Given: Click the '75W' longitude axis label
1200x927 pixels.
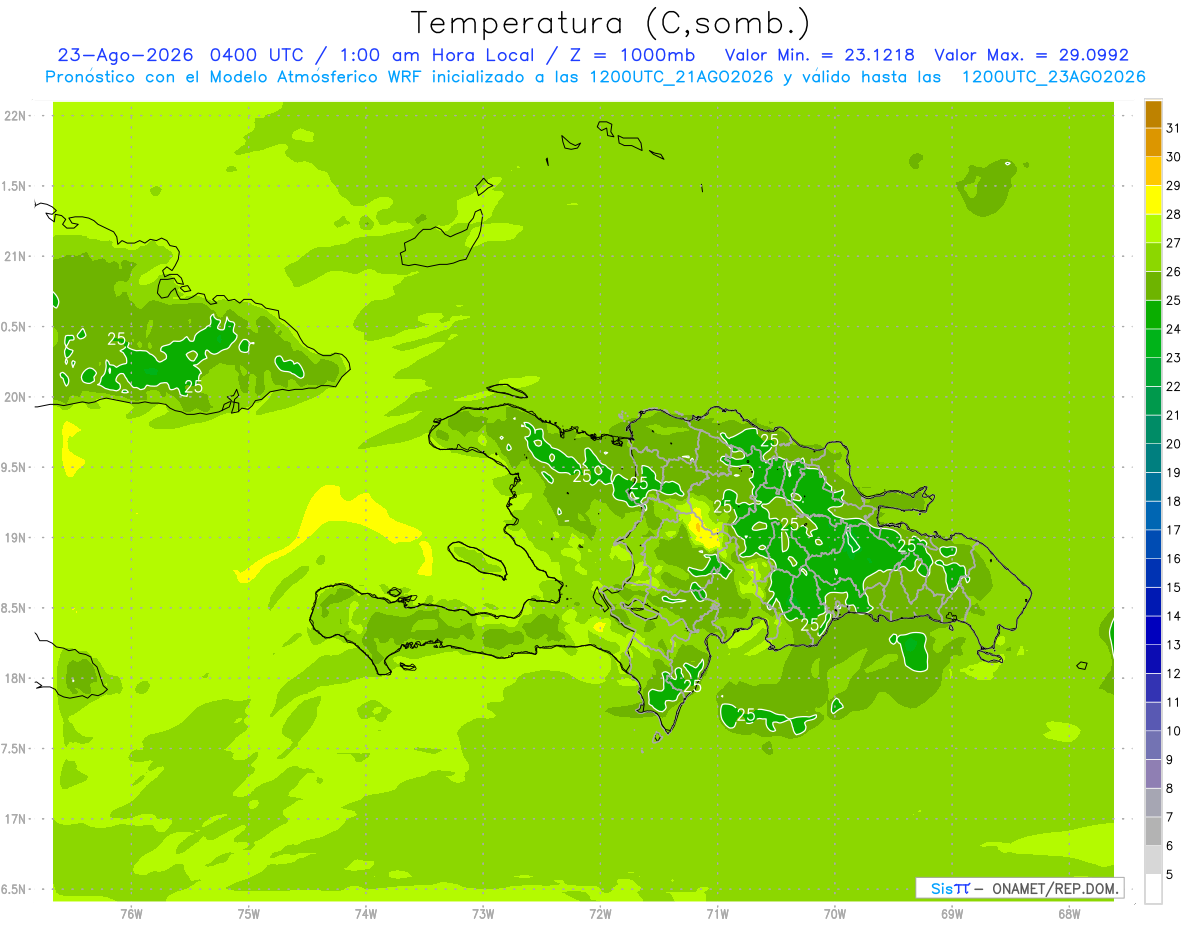Looking at the screenshot, I should pyautogui.click(x=249, y=913).
